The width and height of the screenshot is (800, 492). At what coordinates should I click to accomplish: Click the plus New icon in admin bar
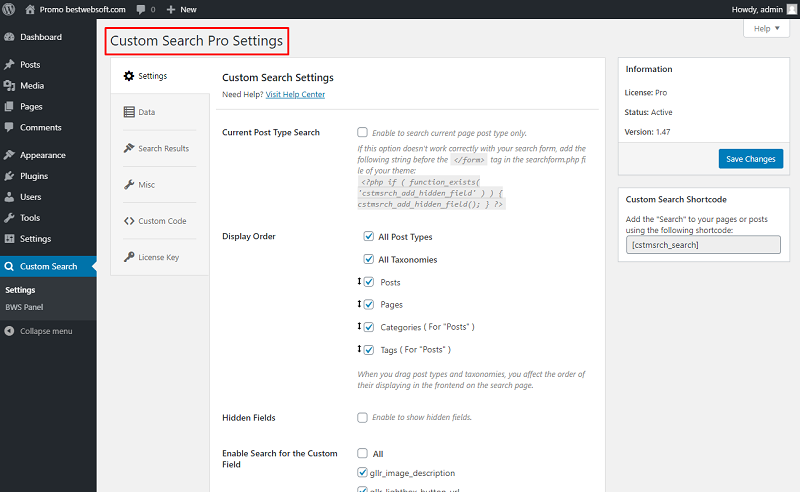(171, 9)
